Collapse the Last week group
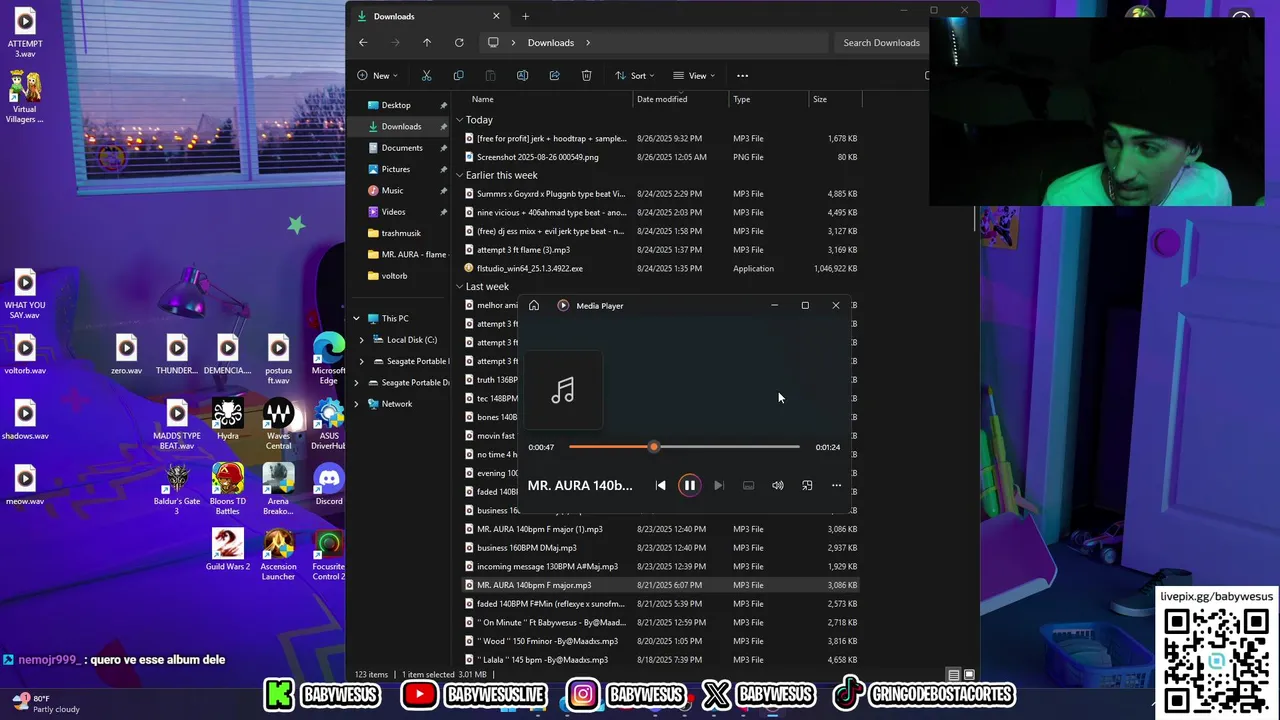The image size is (1280, 720). click(460, 287)
